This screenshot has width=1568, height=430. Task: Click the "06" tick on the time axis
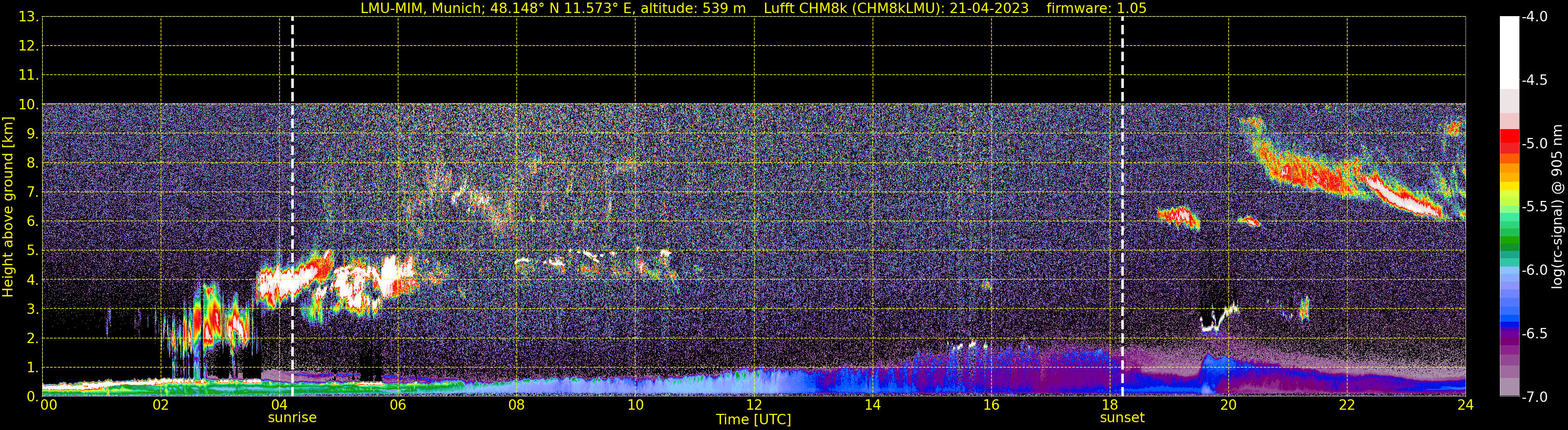pos(398,405)
